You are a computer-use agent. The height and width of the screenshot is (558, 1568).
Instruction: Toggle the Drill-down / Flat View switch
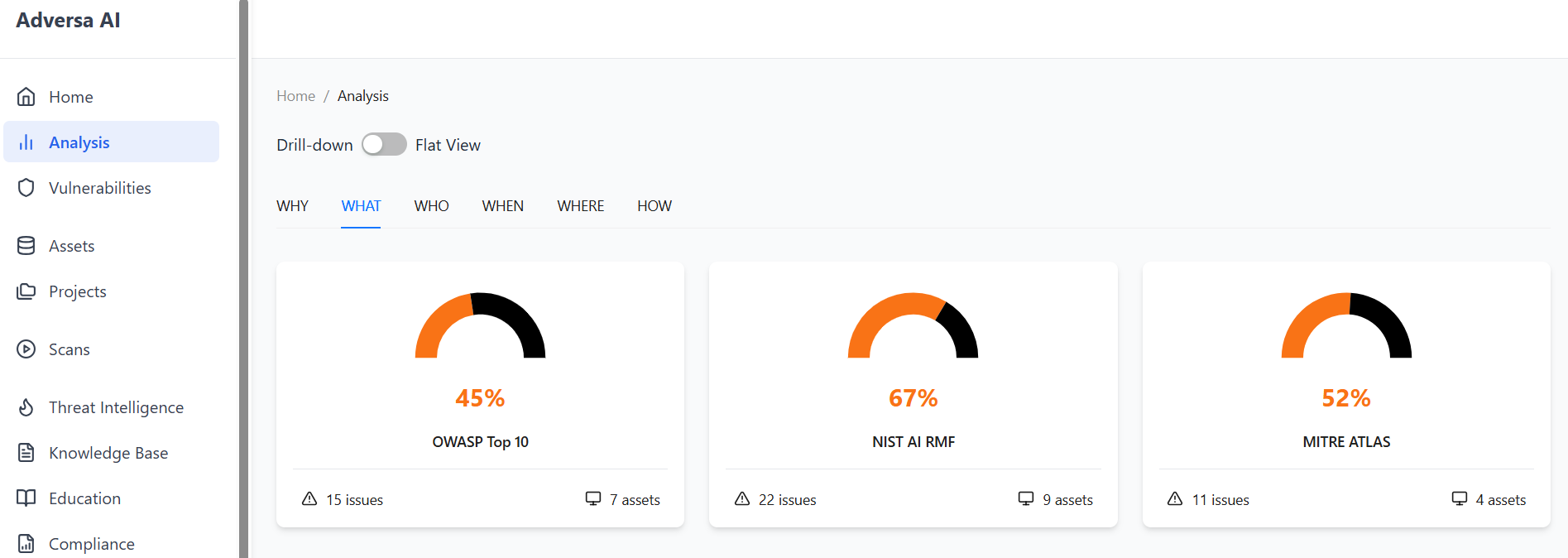384,145
